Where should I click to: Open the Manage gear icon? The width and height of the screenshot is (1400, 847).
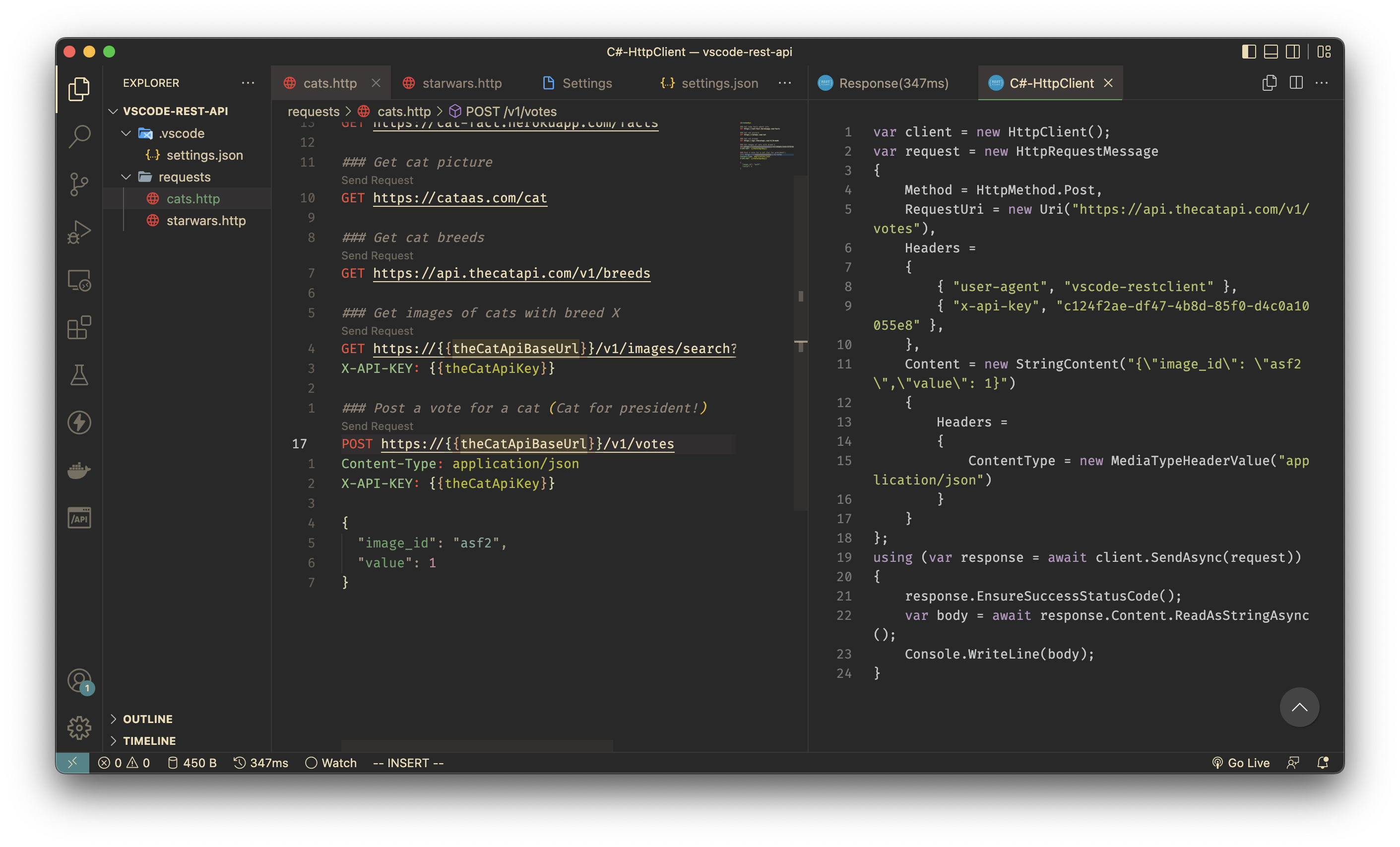[x=79, y=727]
